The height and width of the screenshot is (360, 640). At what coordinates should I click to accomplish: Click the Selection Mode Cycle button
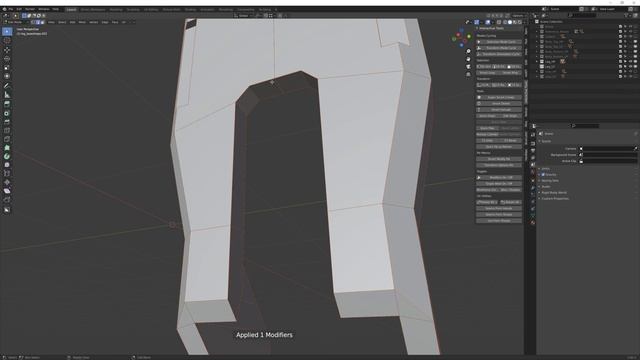(499, 42)
